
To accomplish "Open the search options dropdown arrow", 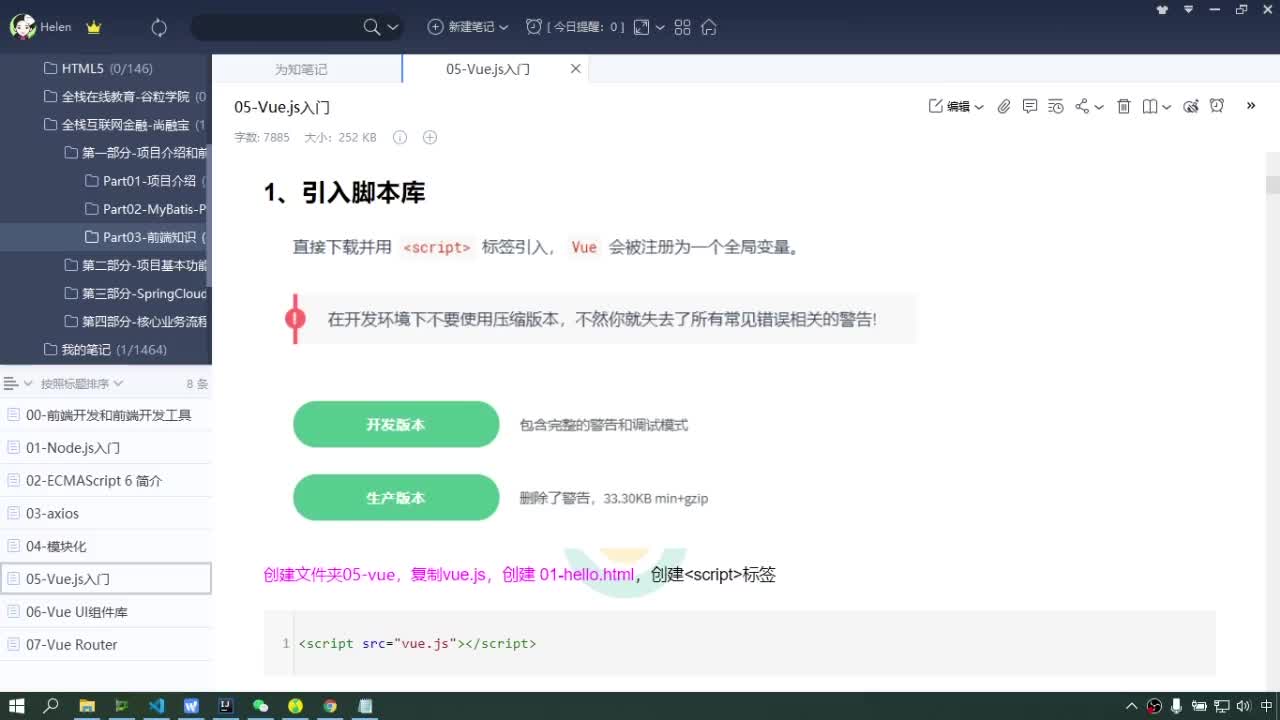I will pos(392,28).
